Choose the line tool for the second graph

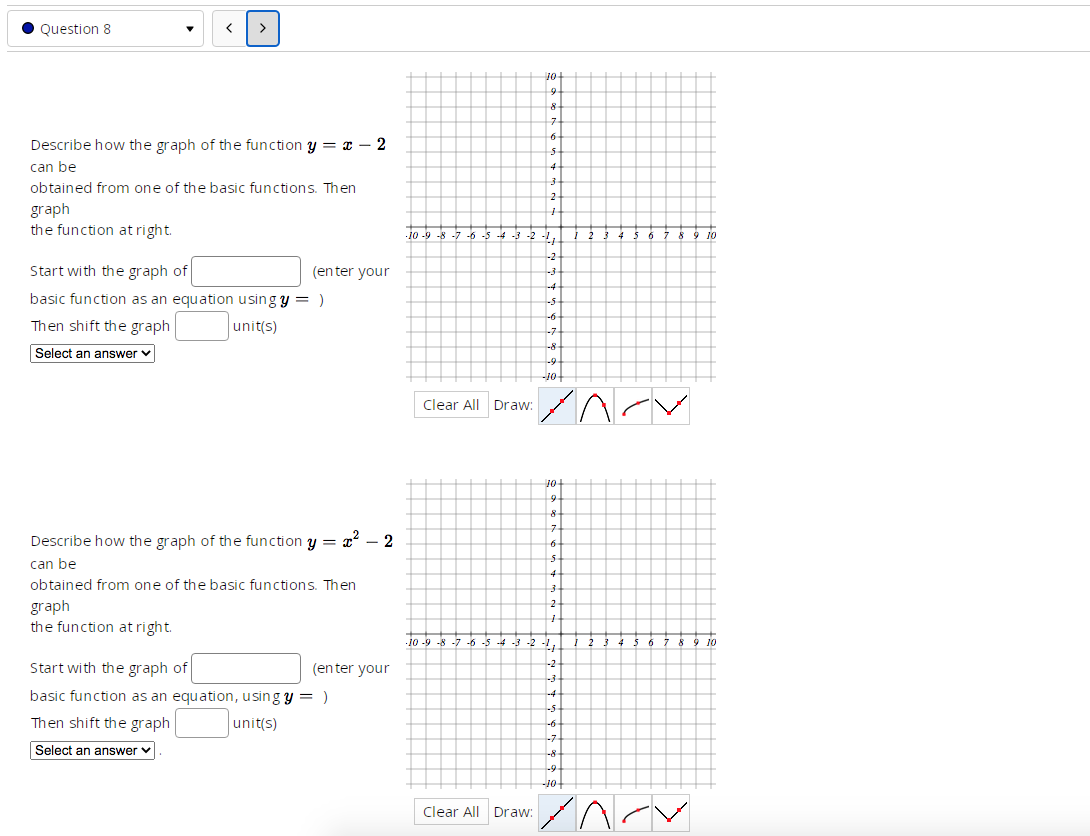click(557, 812)
